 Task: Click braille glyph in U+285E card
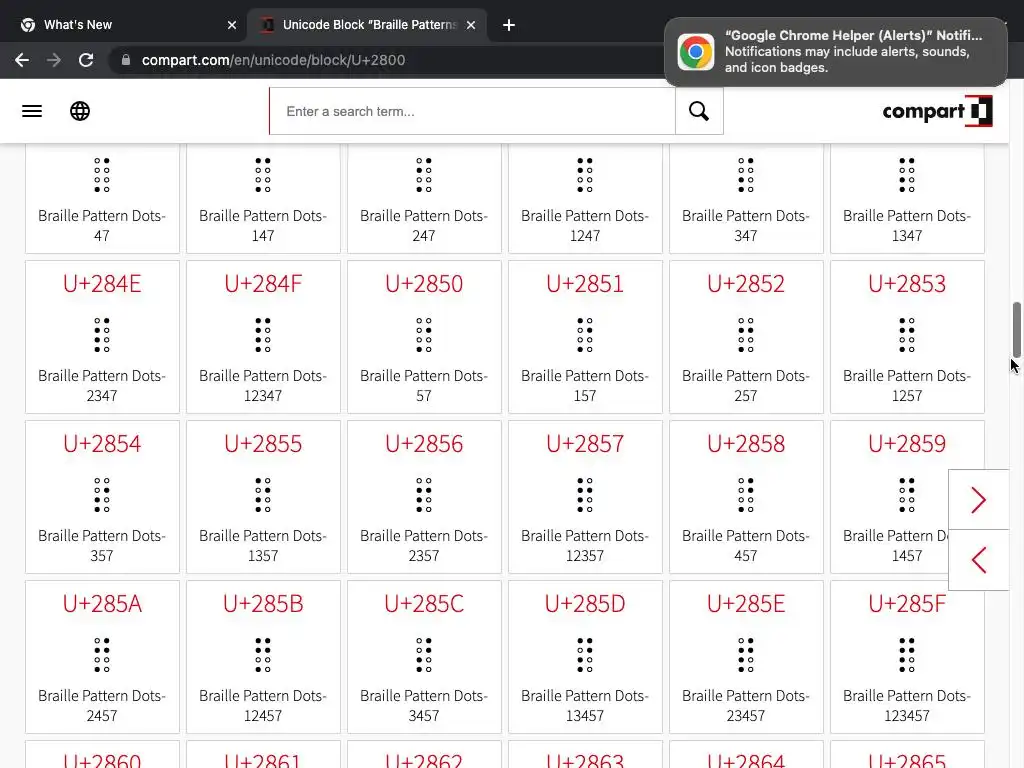746,655
